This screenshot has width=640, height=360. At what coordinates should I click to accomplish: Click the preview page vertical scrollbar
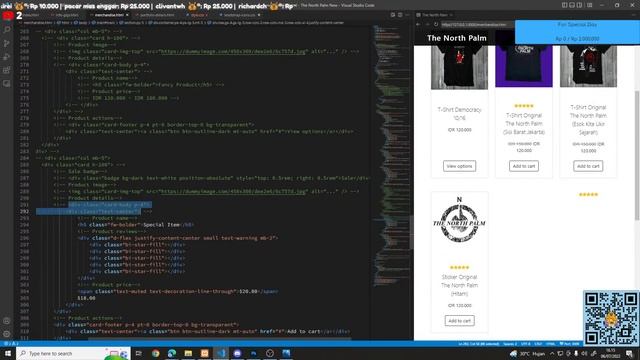(x=636, y=155)
